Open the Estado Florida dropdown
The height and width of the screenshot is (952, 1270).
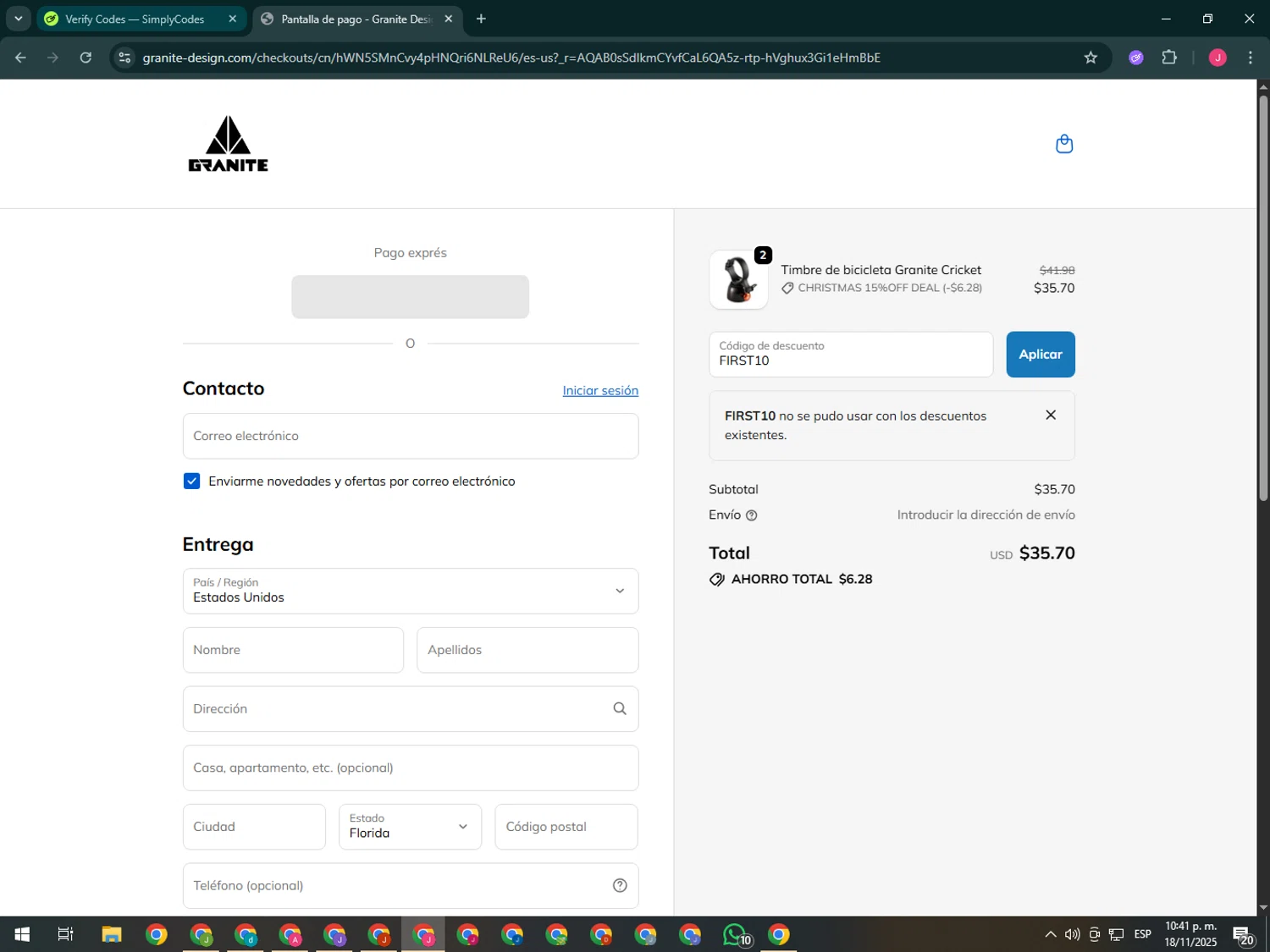[x=411, y=827]
